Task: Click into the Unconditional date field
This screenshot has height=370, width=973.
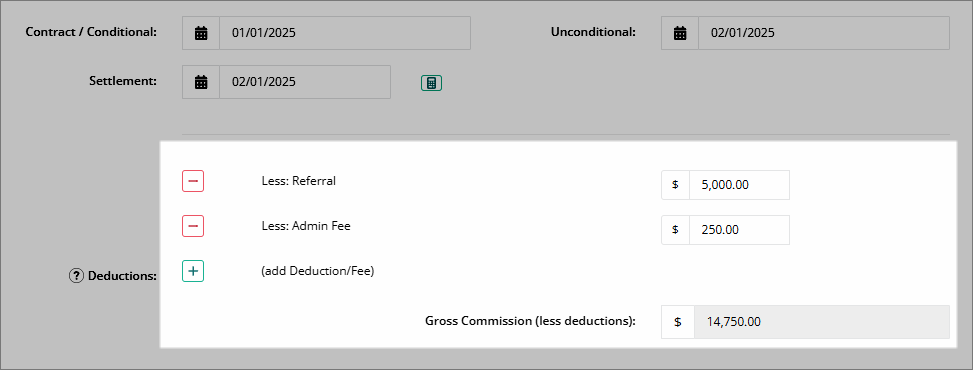Action: tap(824, 33)
